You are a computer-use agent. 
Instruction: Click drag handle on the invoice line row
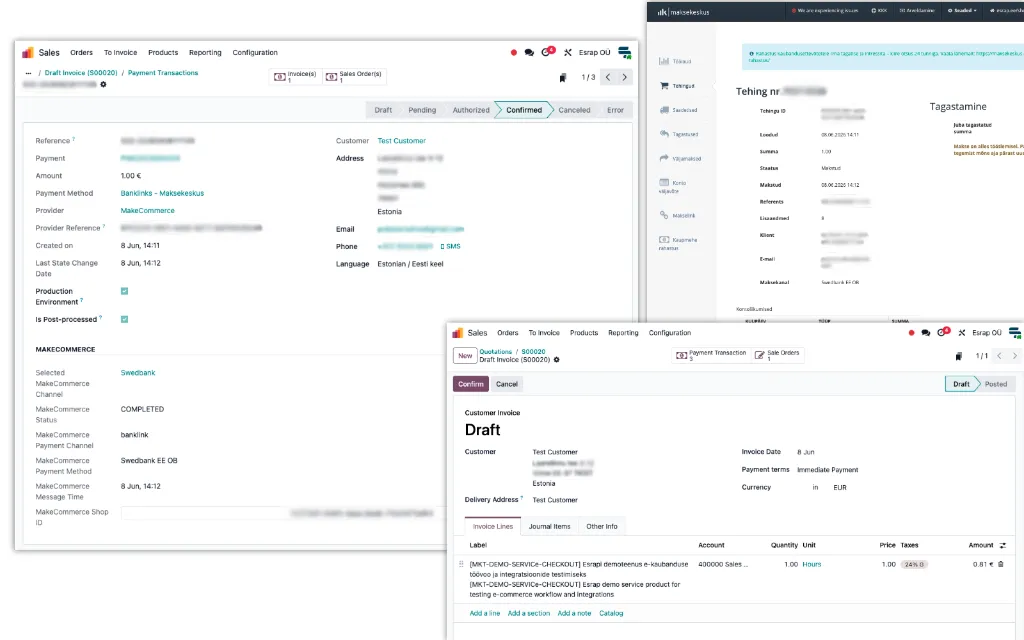[461, 564]
